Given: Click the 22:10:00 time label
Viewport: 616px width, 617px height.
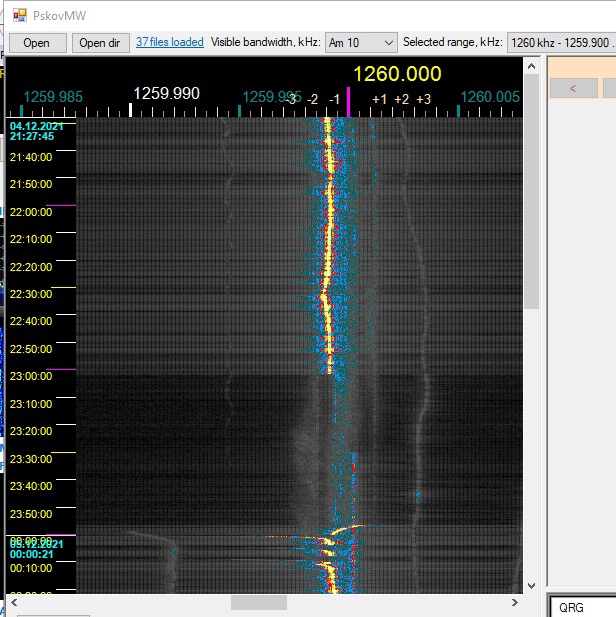Looking at the screenshot, I should pos(31,239).
